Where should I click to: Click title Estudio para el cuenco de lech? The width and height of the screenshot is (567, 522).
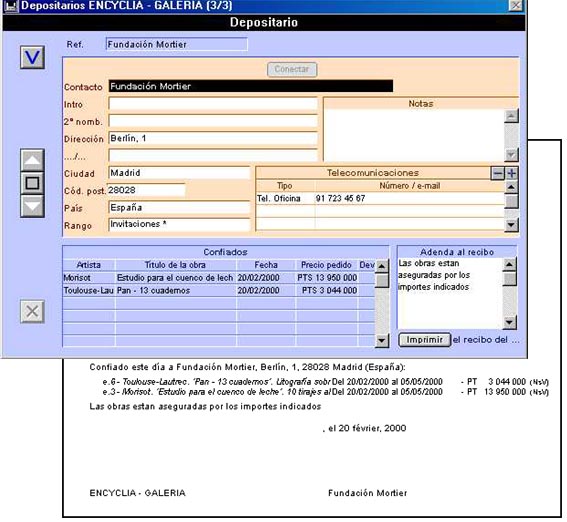[x=175, y=278]
